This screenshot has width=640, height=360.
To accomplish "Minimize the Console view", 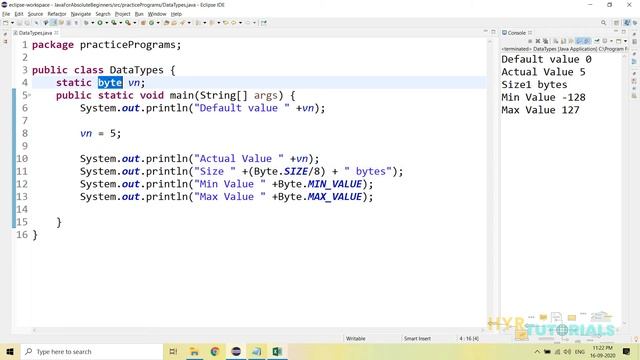I will pyautogui.click(x=616, y=31).
